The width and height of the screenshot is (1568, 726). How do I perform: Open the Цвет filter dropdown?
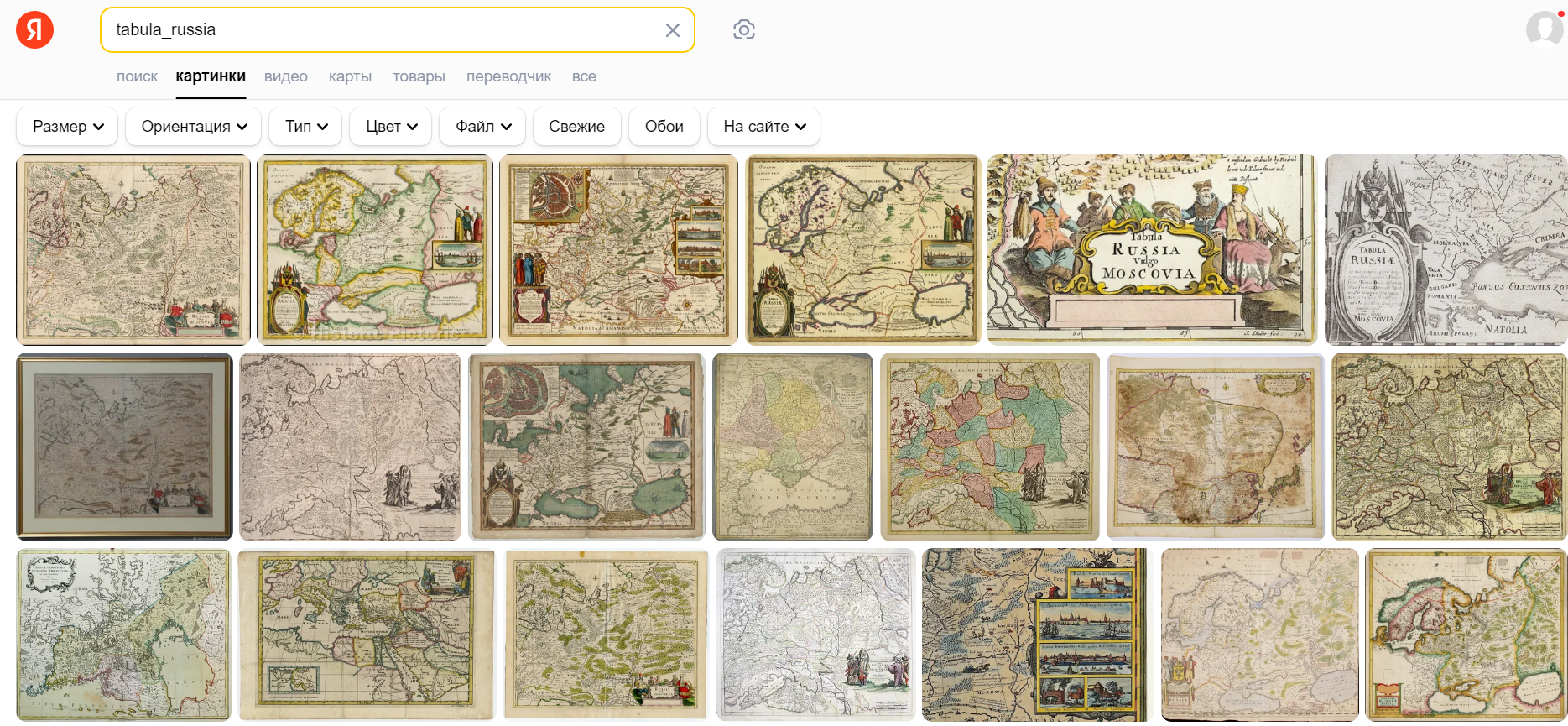(391, 126)
